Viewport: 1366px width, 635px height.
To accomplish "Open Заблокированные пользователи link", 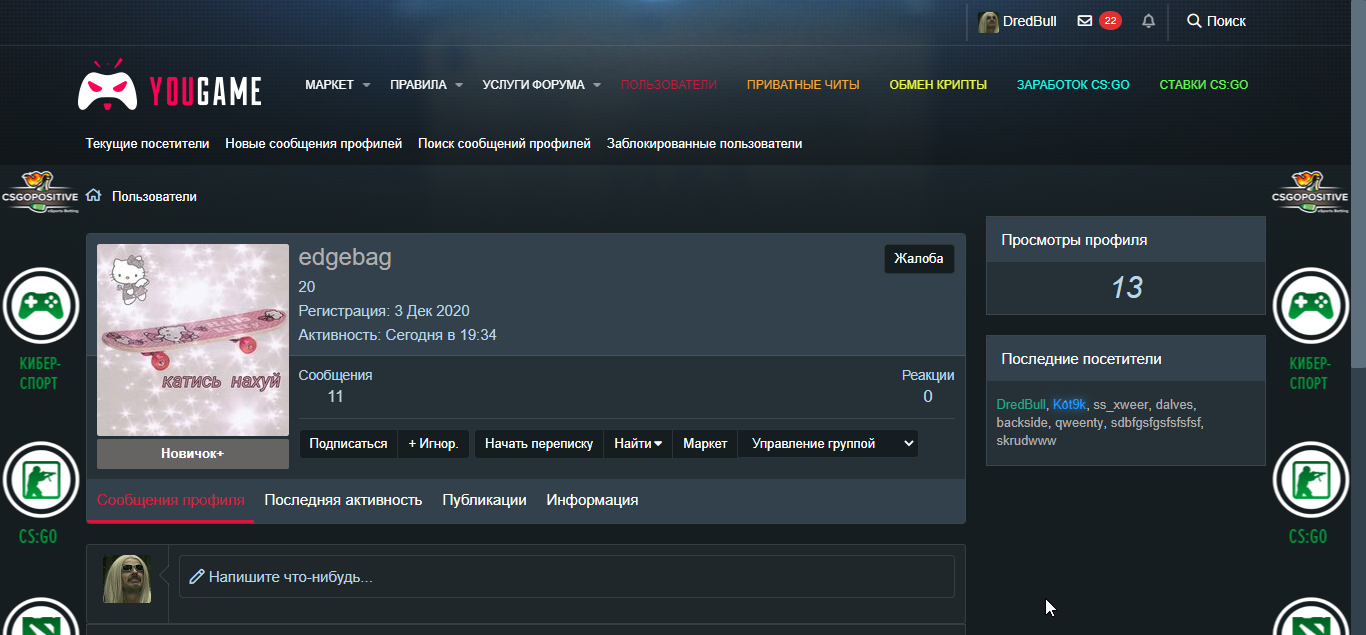I will tap(705, 143).
